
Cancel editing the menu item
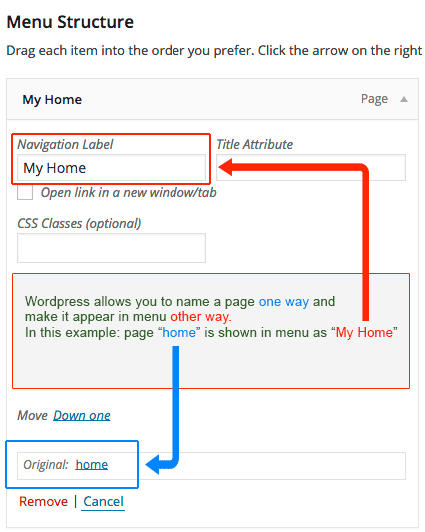pos(103,501)
